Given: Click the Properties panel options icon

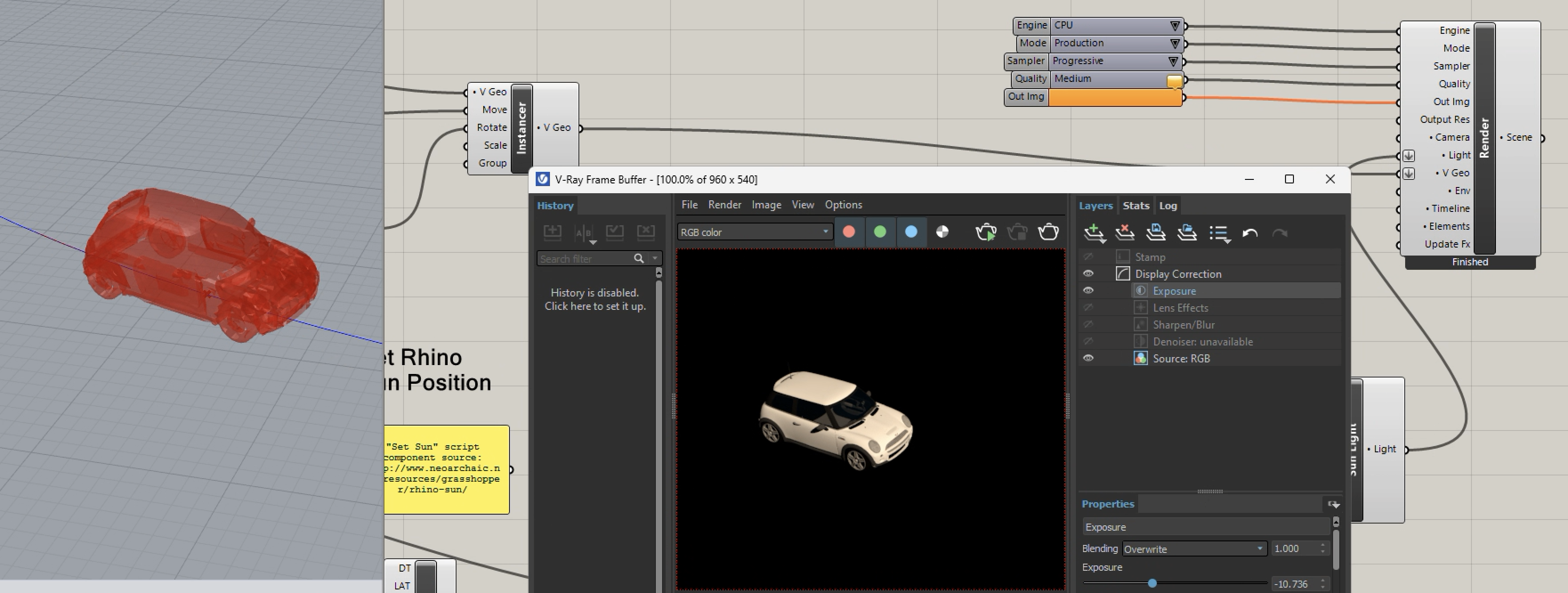Looking at the screenshot, I should click(1333, 504).
